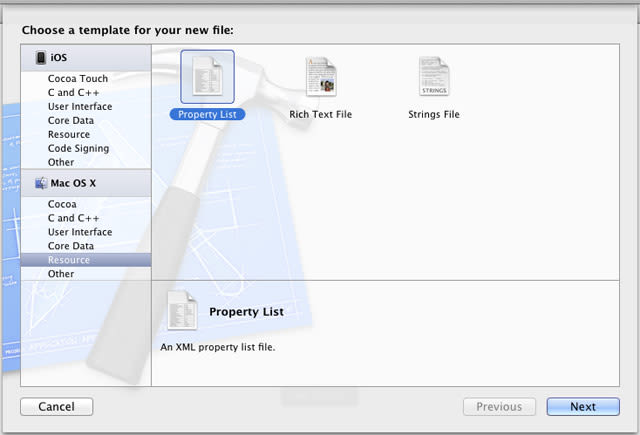Click the Mac OS X section header label
640x435 pixels.
pyautogui.click(x=73, y=183)
